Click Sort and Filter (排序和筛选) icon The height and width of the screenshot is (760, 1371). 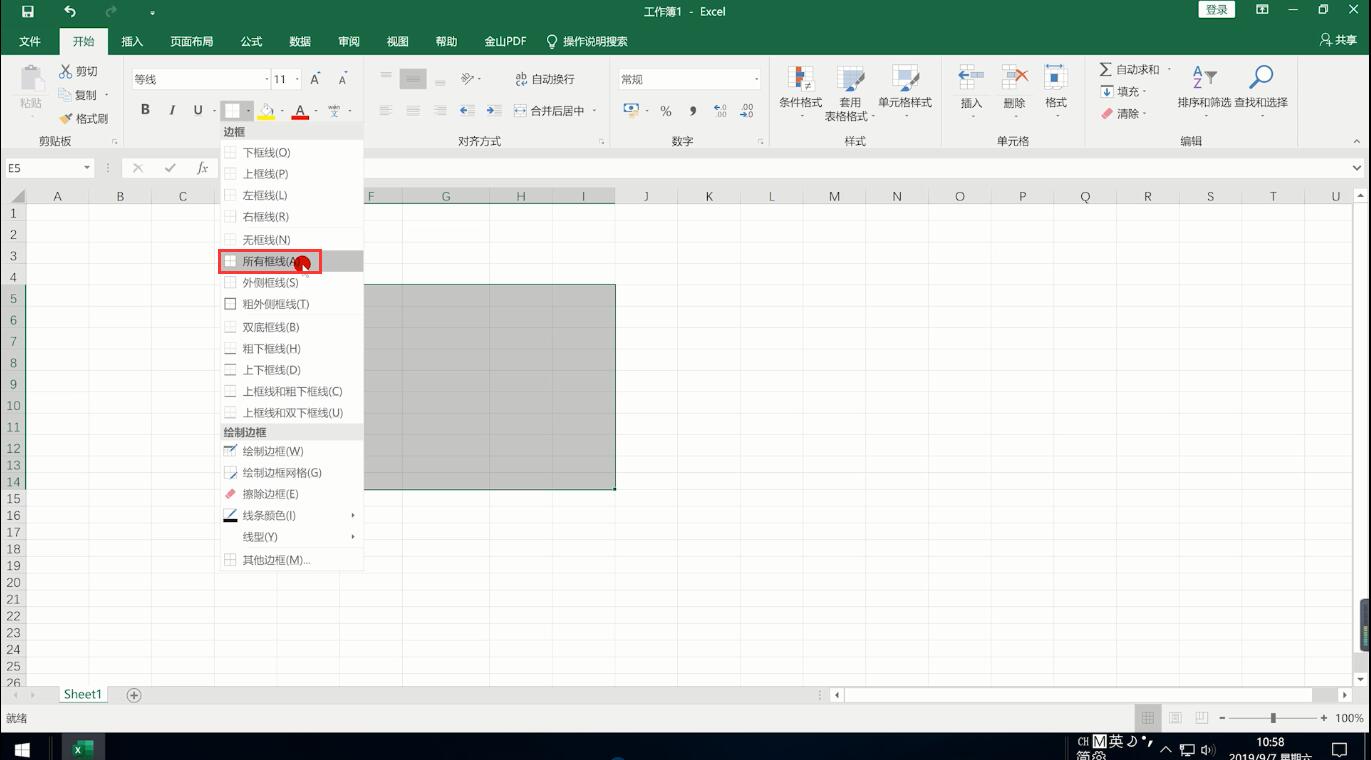point(1204,79)
